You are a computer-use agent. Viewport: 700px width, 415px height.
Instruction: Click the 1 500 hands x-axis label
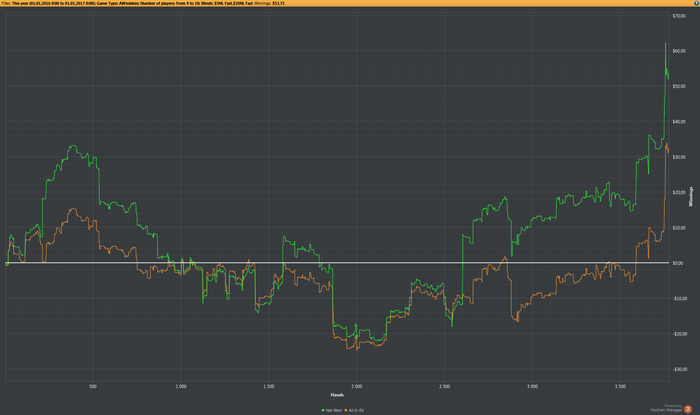269,386
